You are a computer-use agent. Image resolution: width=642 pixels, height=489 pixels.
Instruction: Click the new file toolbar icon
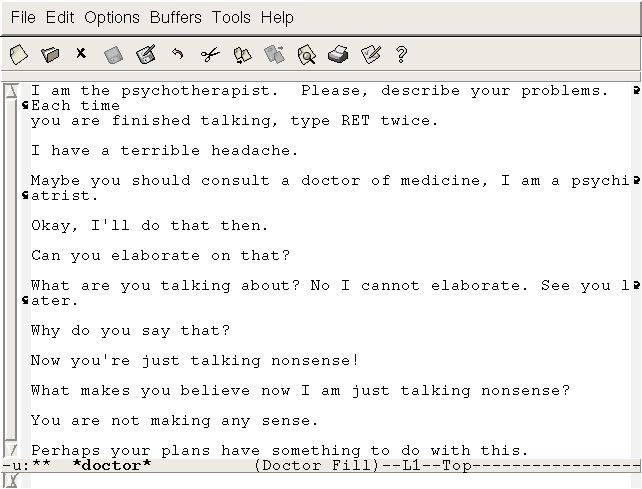pyautogui.click(x=18, y=54)
